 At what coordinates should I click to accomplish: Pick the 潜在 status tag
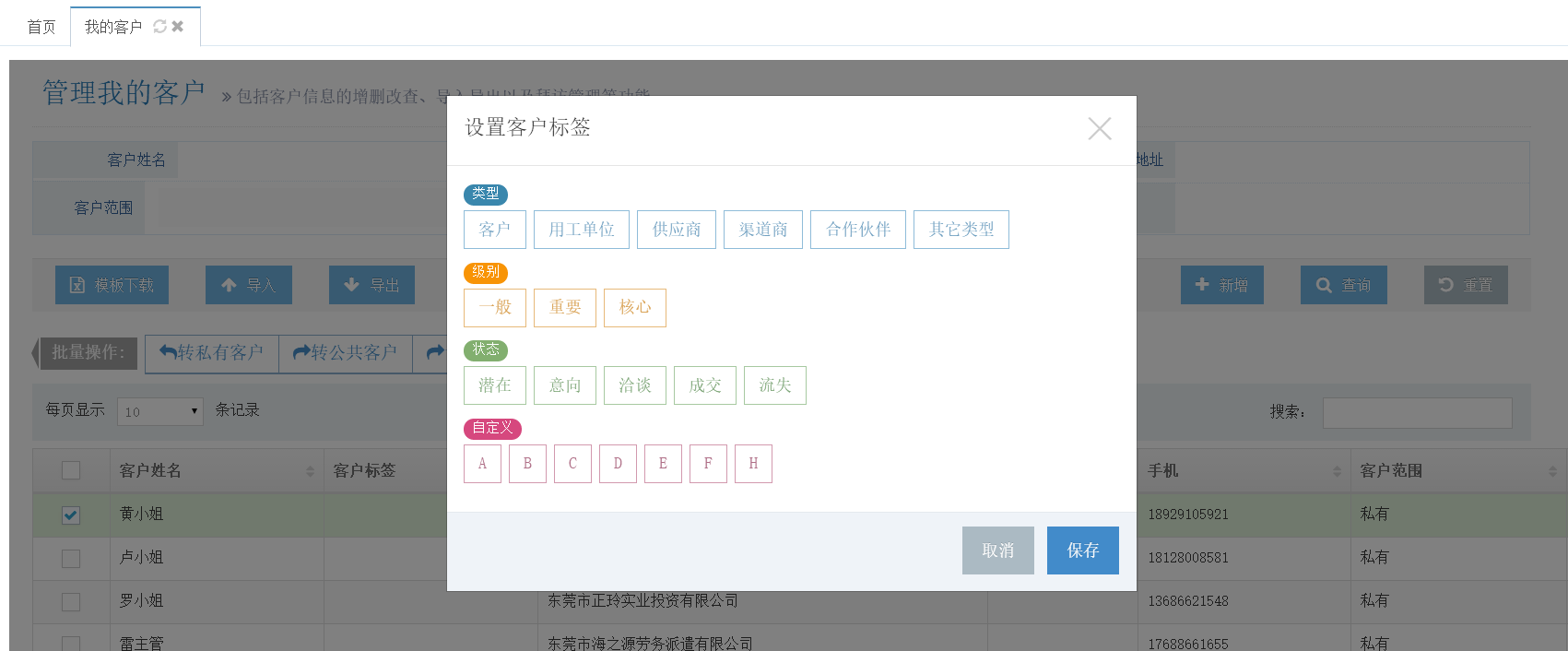pos(495,385)
